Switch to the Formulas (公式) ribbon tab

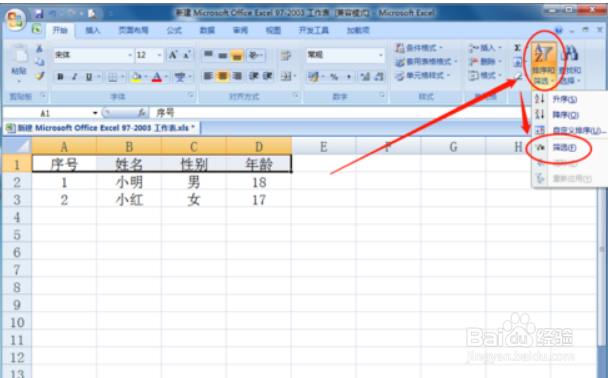(x=174, y=30)
